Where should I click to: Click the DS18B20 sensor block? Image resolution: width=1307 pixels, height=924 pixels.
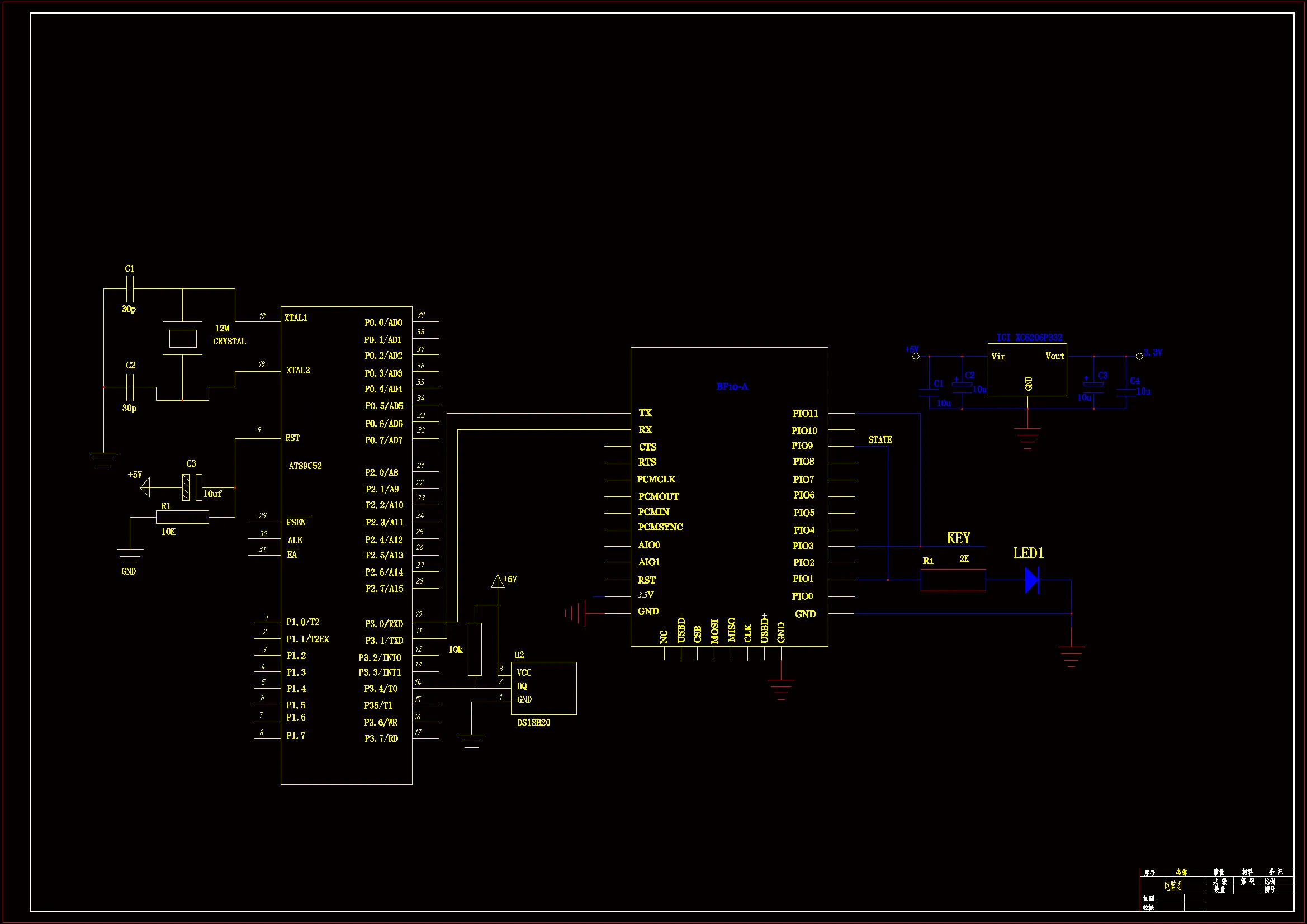(543, 688)
